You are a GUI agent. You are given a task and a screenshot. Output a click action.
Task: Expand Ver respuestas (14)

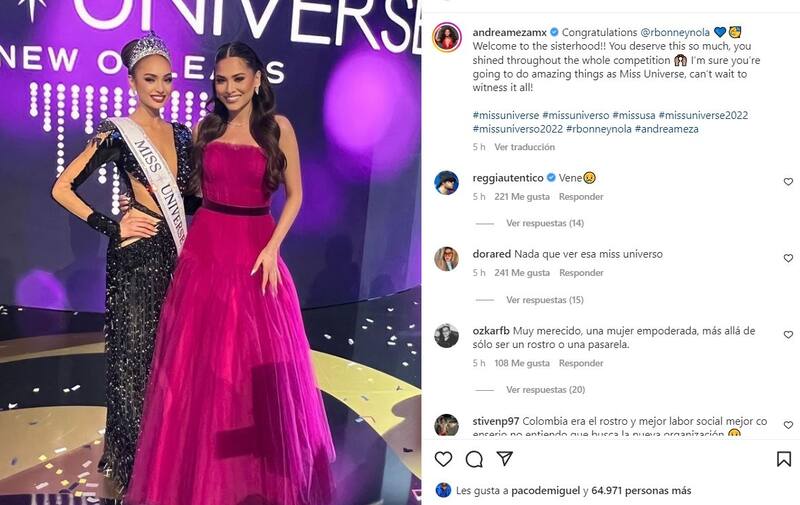point(545,223)
